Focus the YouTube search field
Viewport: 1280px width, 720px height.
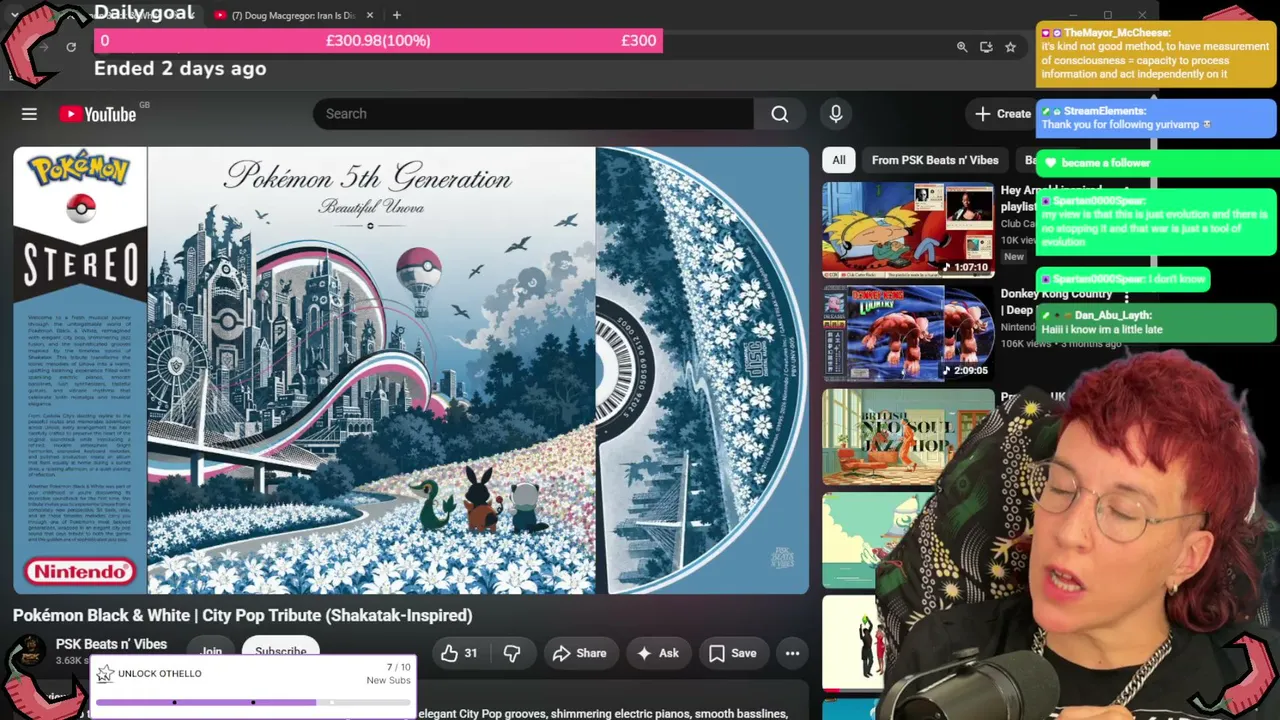533,114
